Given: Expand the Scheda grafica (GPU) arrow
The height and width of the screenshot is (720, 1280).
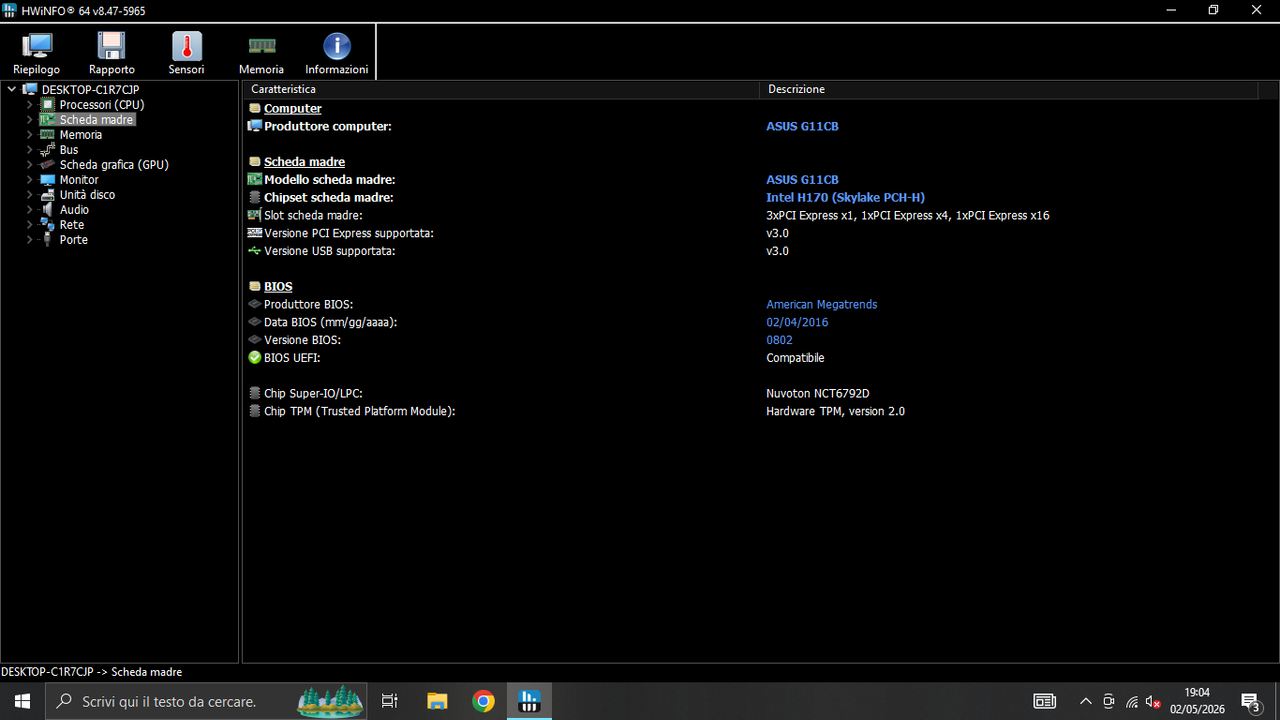Looking at the screenshot, I should coord(30,165).
